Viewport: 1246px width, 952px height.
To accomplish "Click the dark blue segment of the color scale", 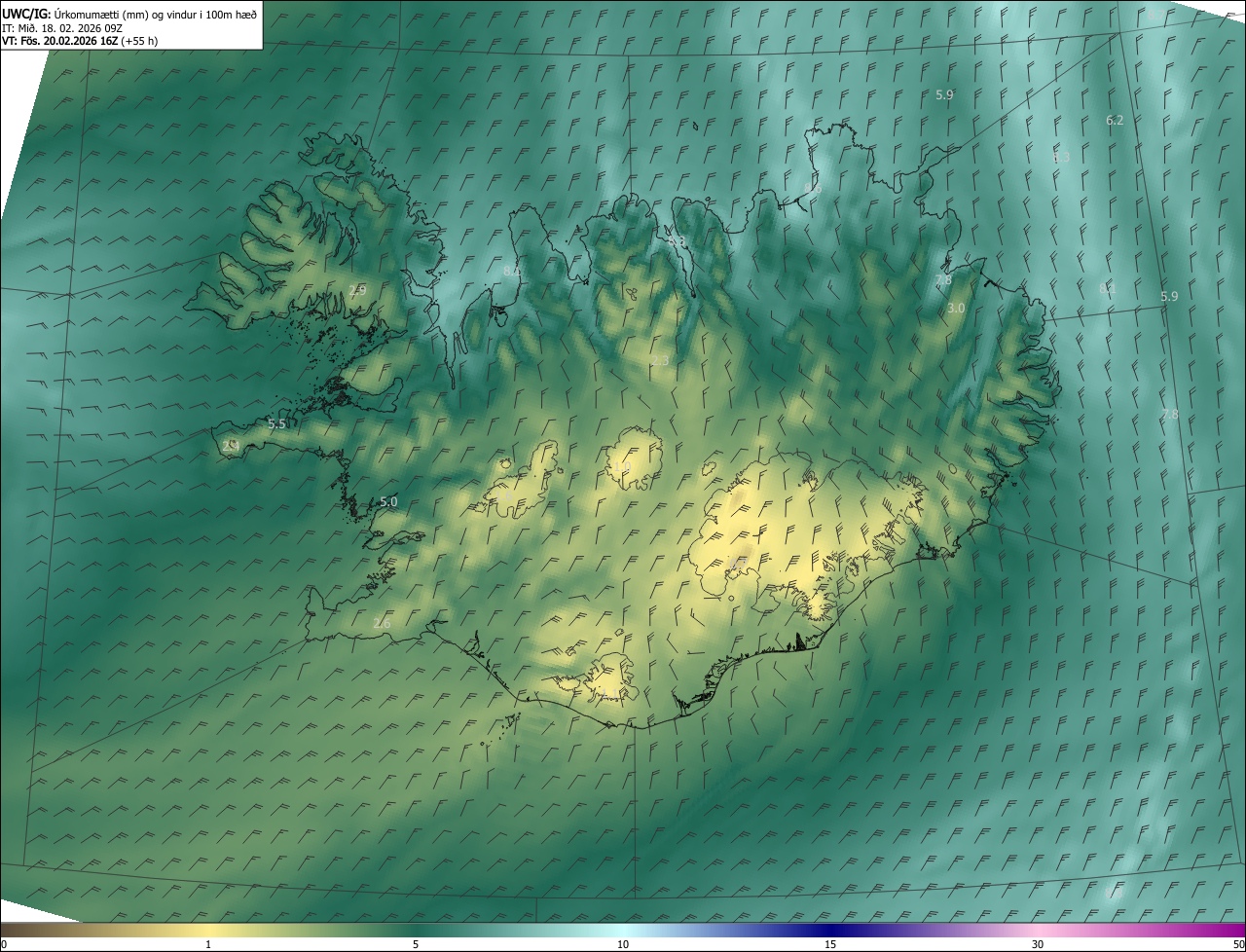I will 830,931.
